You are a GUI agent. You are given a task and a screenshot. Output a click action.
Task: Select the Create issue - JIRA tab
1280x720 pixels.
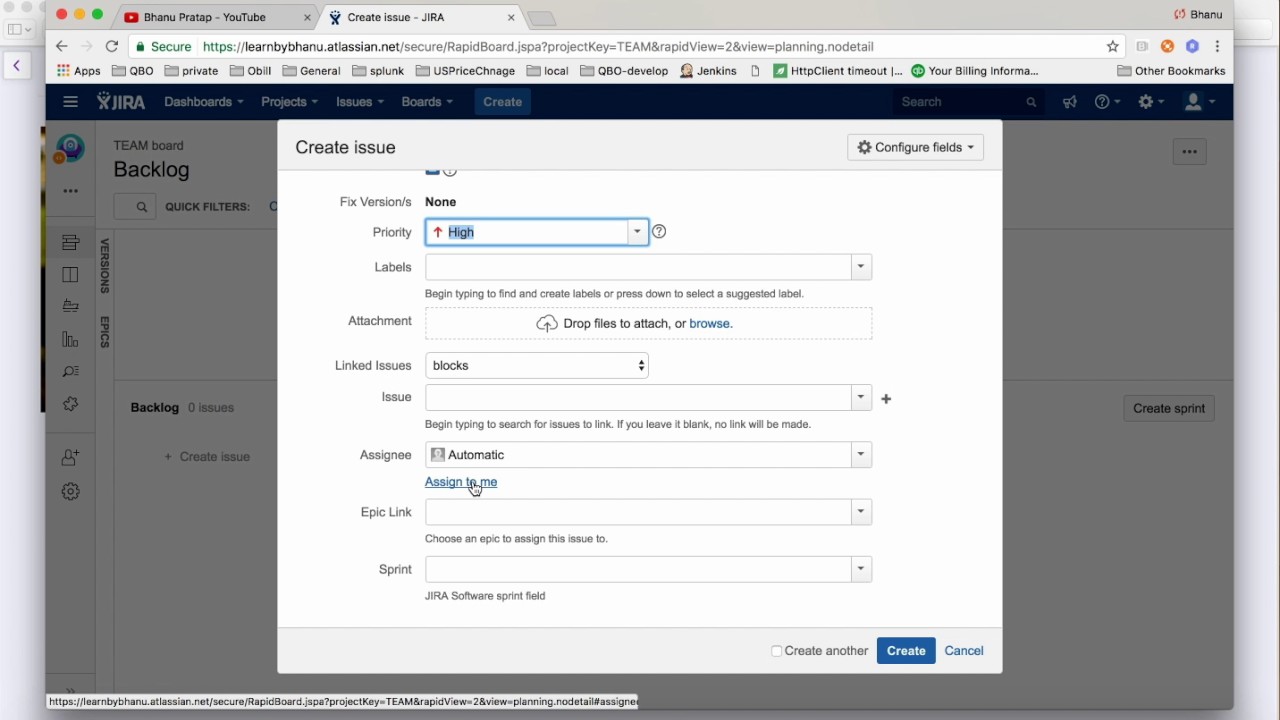pos(421,17)
